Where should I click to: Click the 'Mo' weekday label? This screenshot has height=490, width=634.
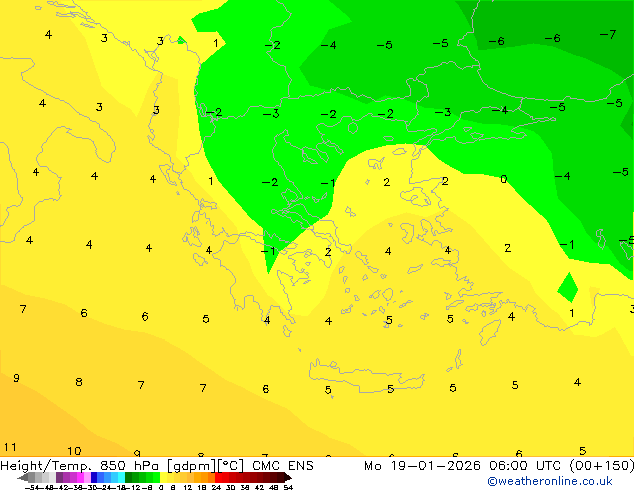[x=372, y=466]
